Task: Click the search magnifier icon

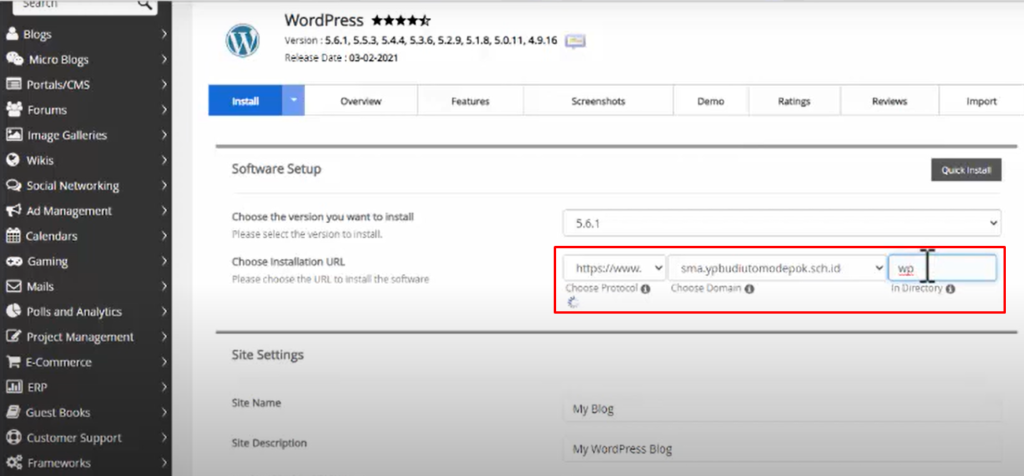Action: (x=144, y=5)
